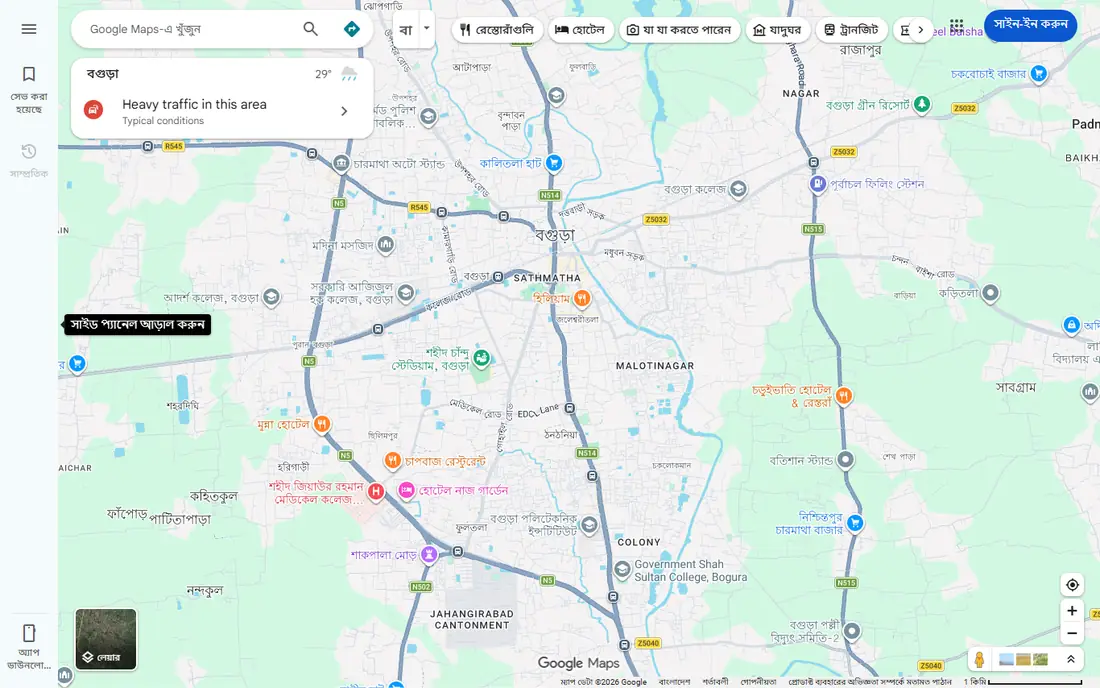Filter by যা যা করতে পারেন chip
Image resolution: width=1100 pixels, height=688 pixels.
[x=679, y=29]
